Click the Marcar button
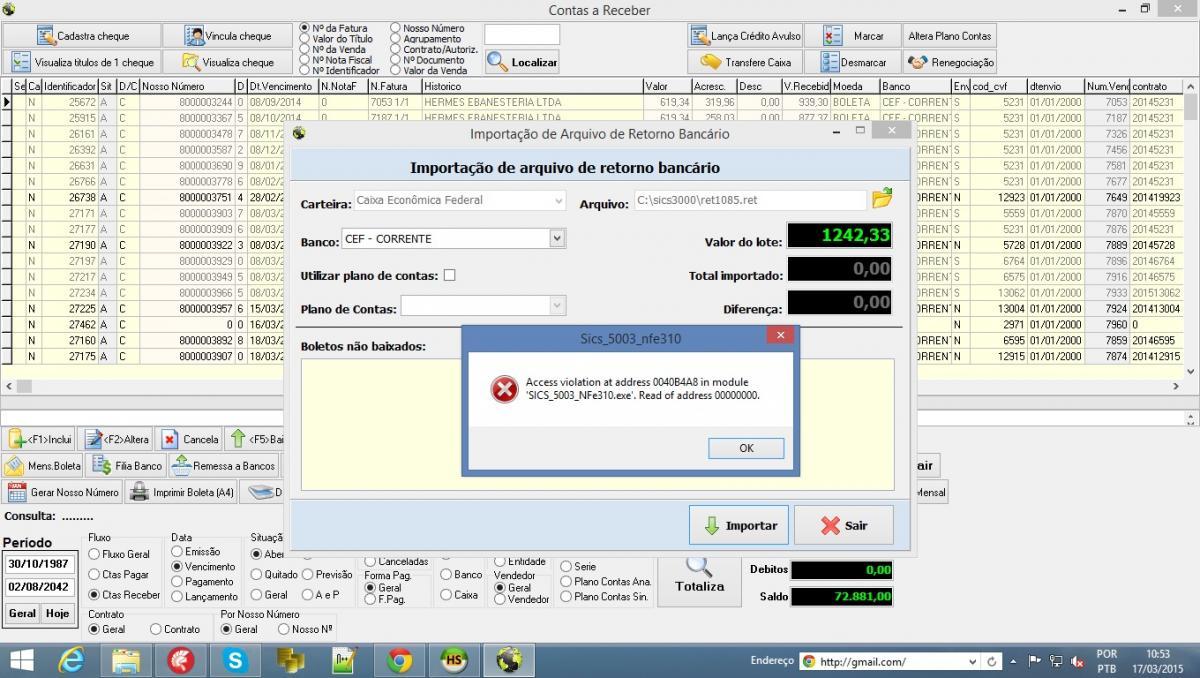Screen dimensions: 1200x678 pyautogui.click(x=854, y=36)
